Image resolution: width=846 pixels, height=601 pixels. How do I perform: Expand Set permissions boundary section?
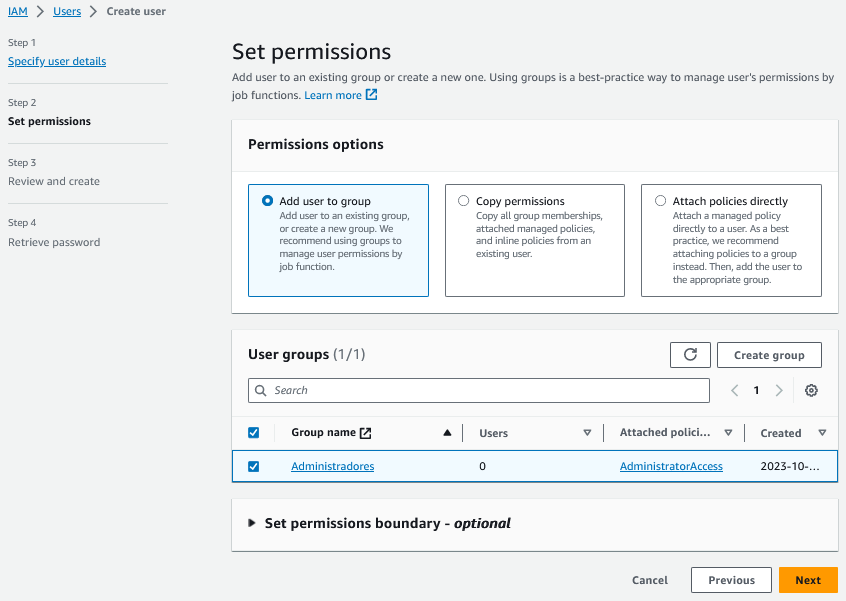tap(252, 523)
